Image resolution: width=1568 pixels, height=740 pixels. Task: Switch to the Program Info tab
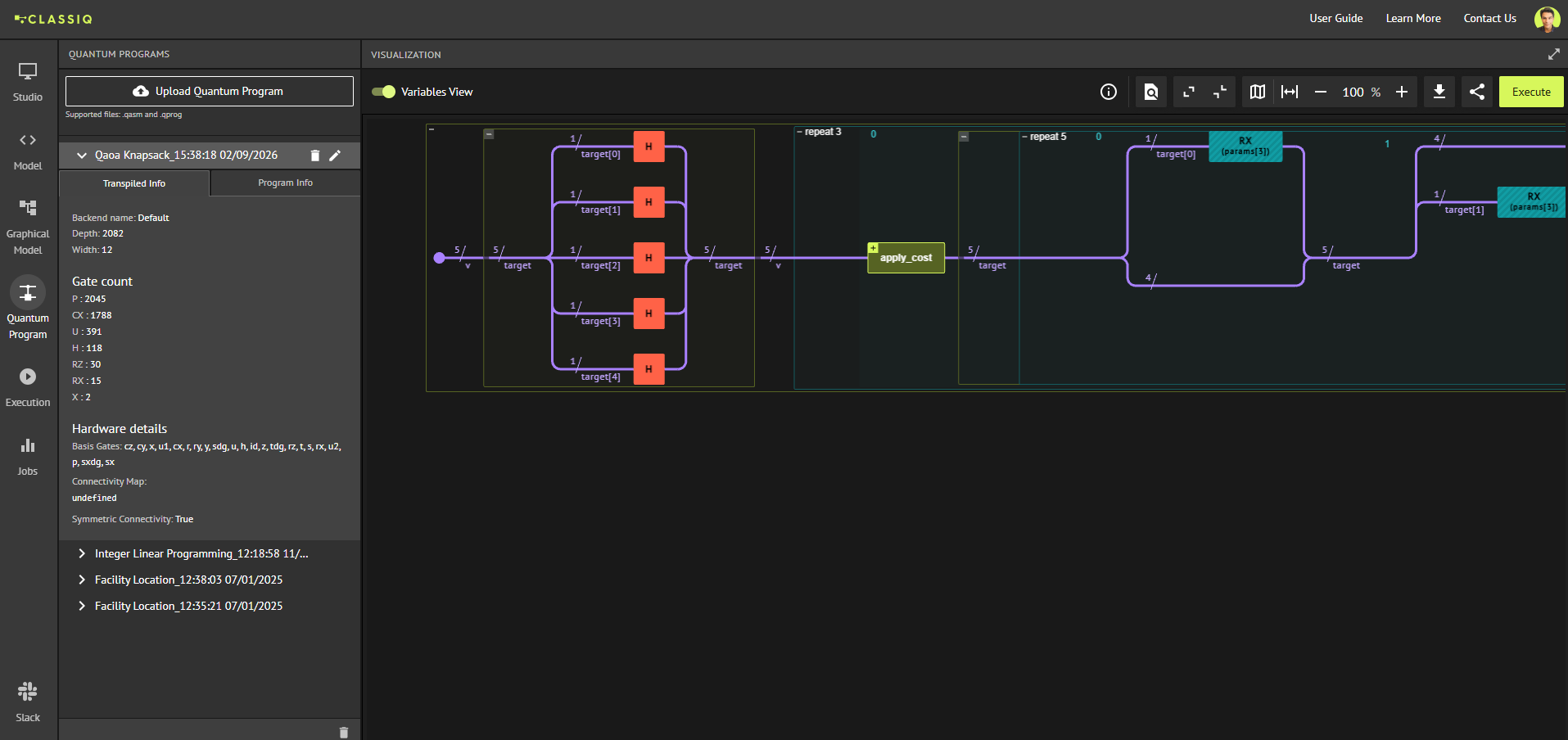(x=284, y=183)
